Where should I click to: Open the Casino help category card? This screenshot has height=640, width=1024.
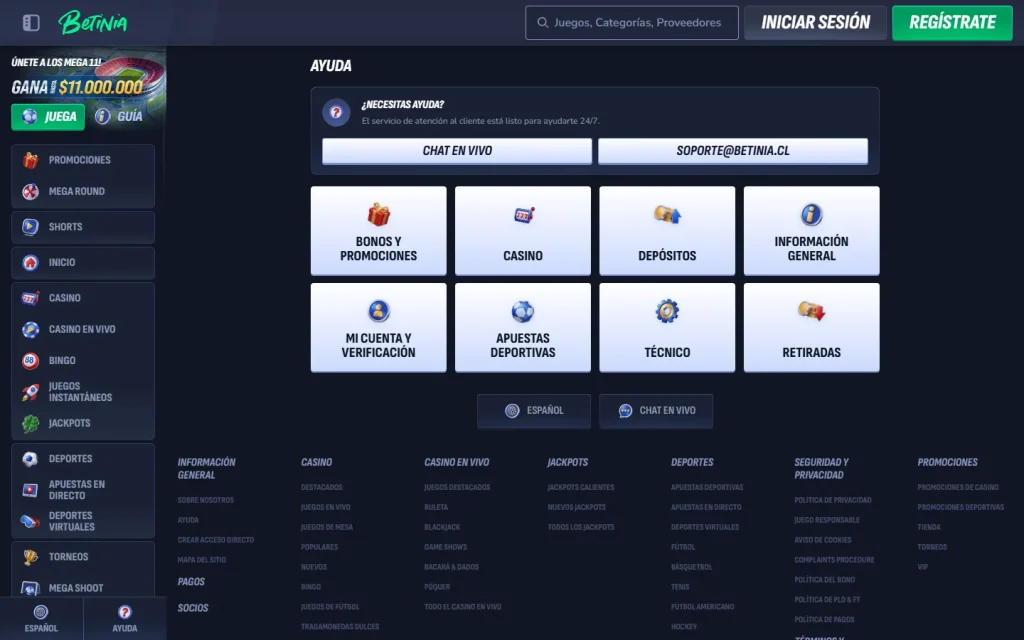[x=523, y=231]
